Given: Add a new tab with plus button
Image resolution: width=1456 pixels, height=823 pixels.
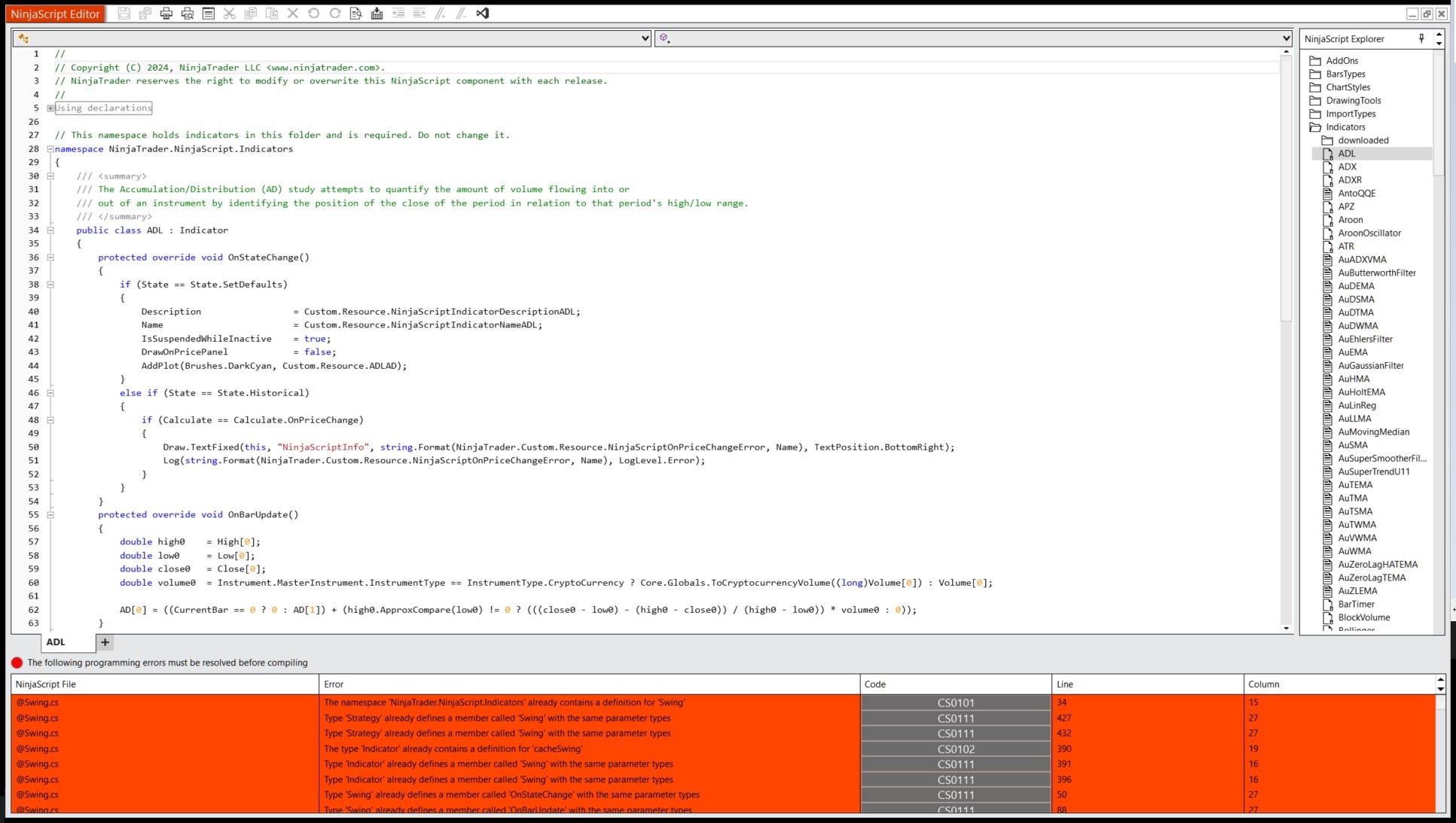Looking at the screenshot, I should [105, 642].
